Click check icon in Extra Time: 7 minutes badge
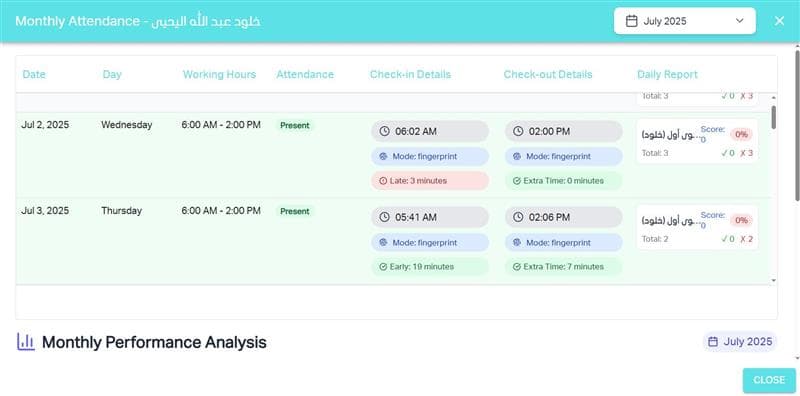 pos(516,266)
